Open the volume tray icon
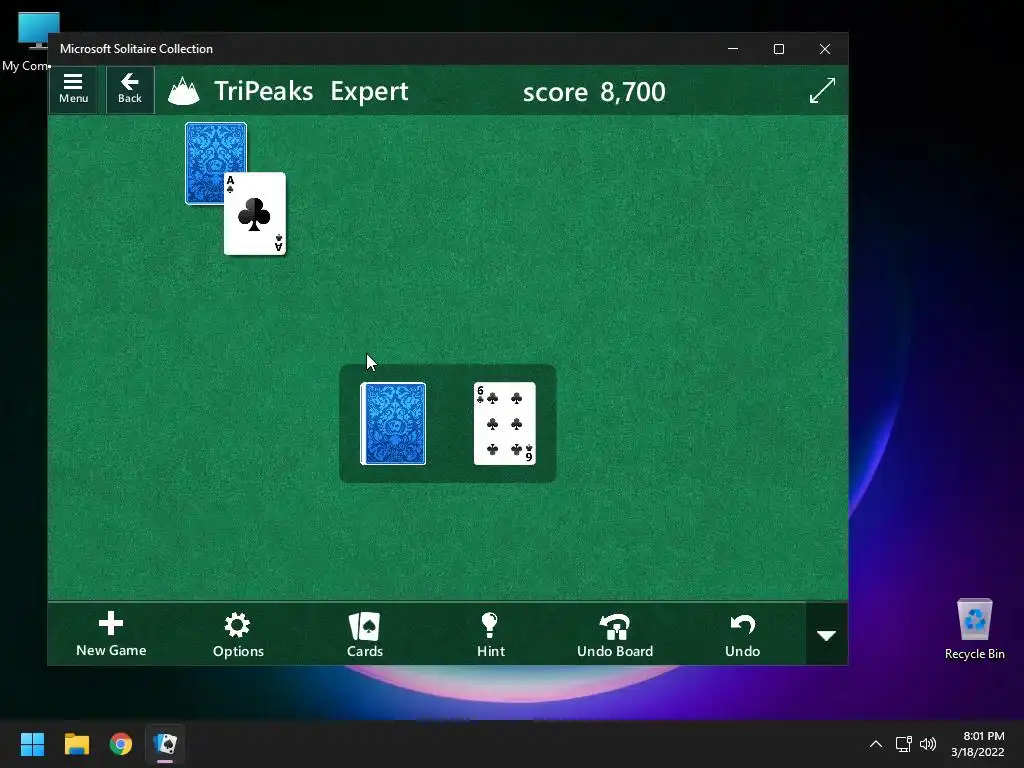This screenshot has height=768, width=1024. (927, 744)
